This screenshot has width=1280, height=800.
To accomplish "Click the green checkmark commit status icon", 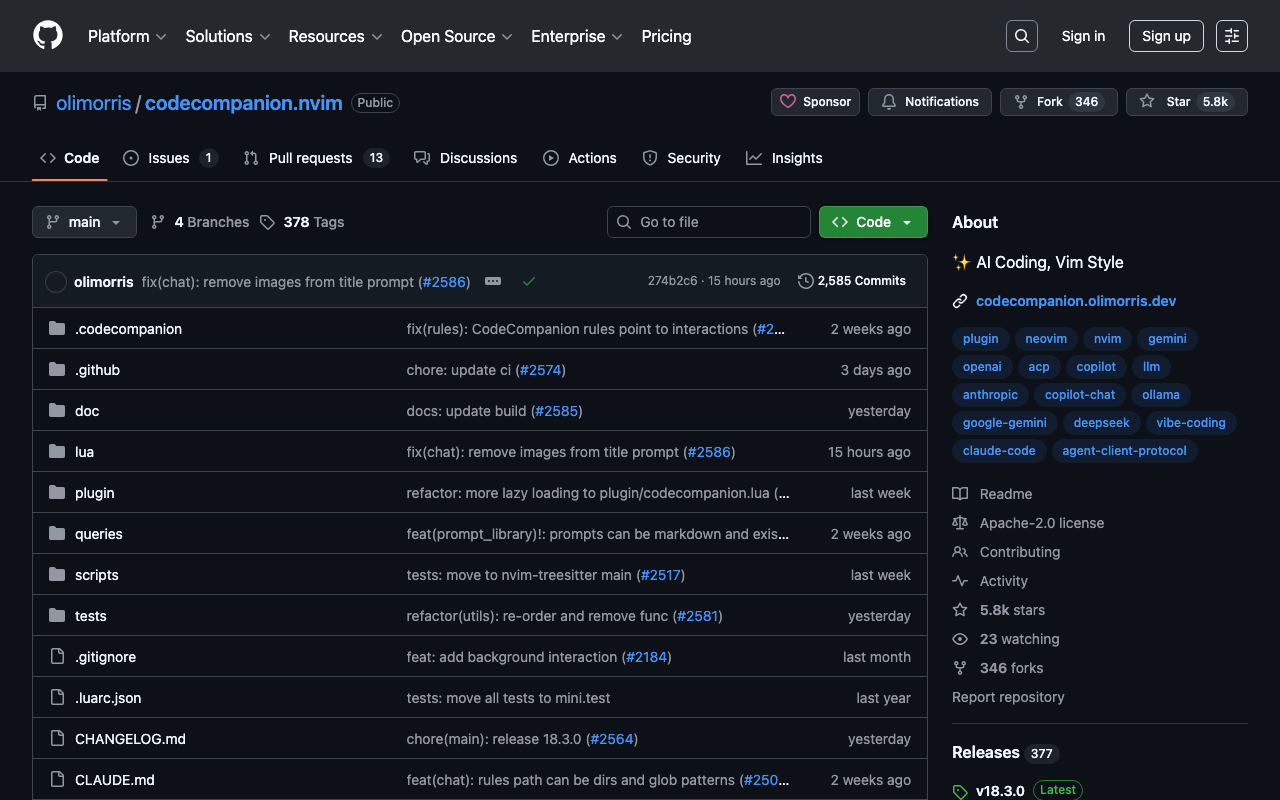I will (529, 282).
